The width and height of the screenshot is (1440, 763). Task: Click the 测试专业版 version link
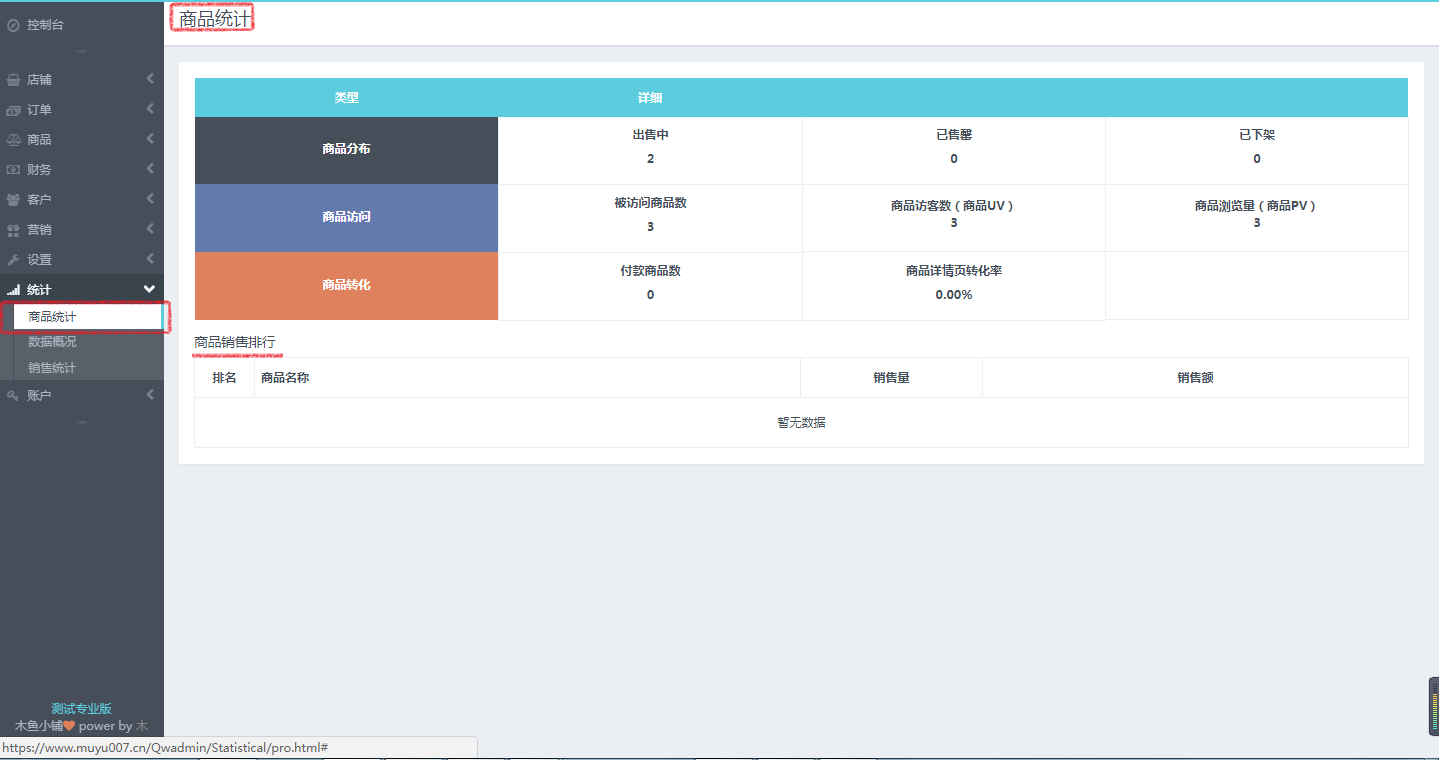tap(81, 709)
